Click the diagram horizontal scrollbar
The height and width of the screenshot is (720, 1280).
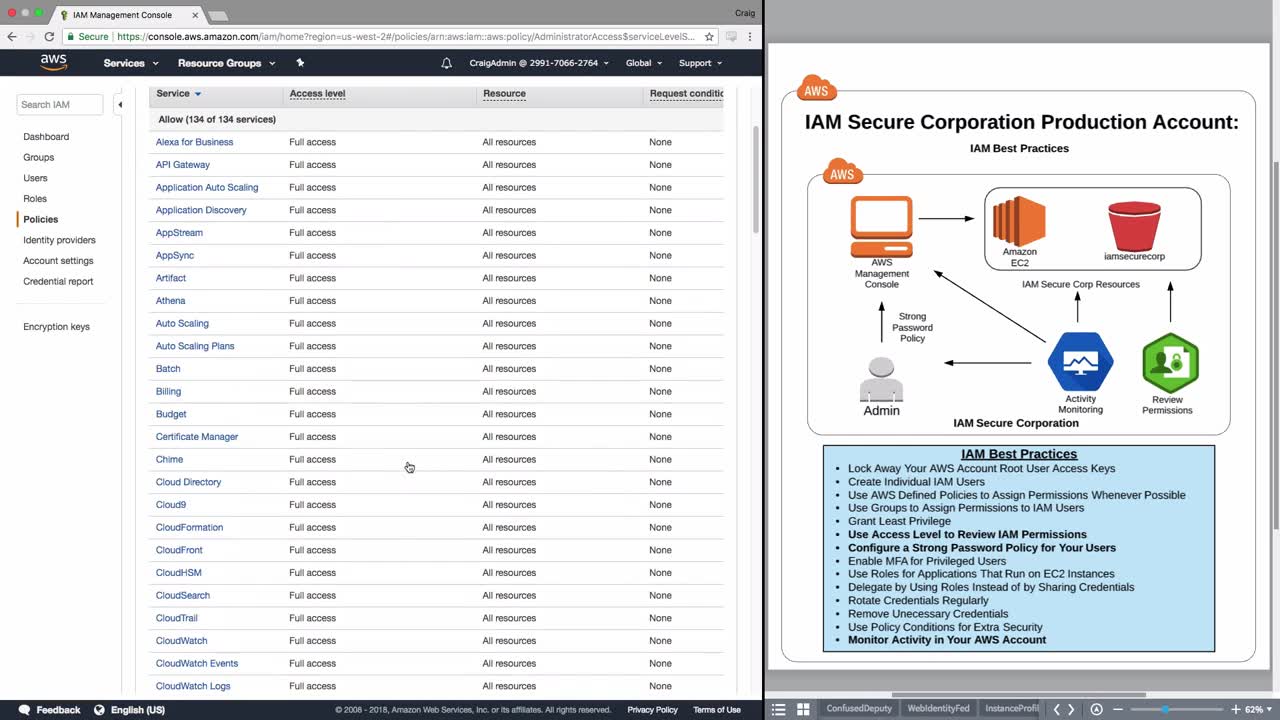click(x=1019, y=695)
